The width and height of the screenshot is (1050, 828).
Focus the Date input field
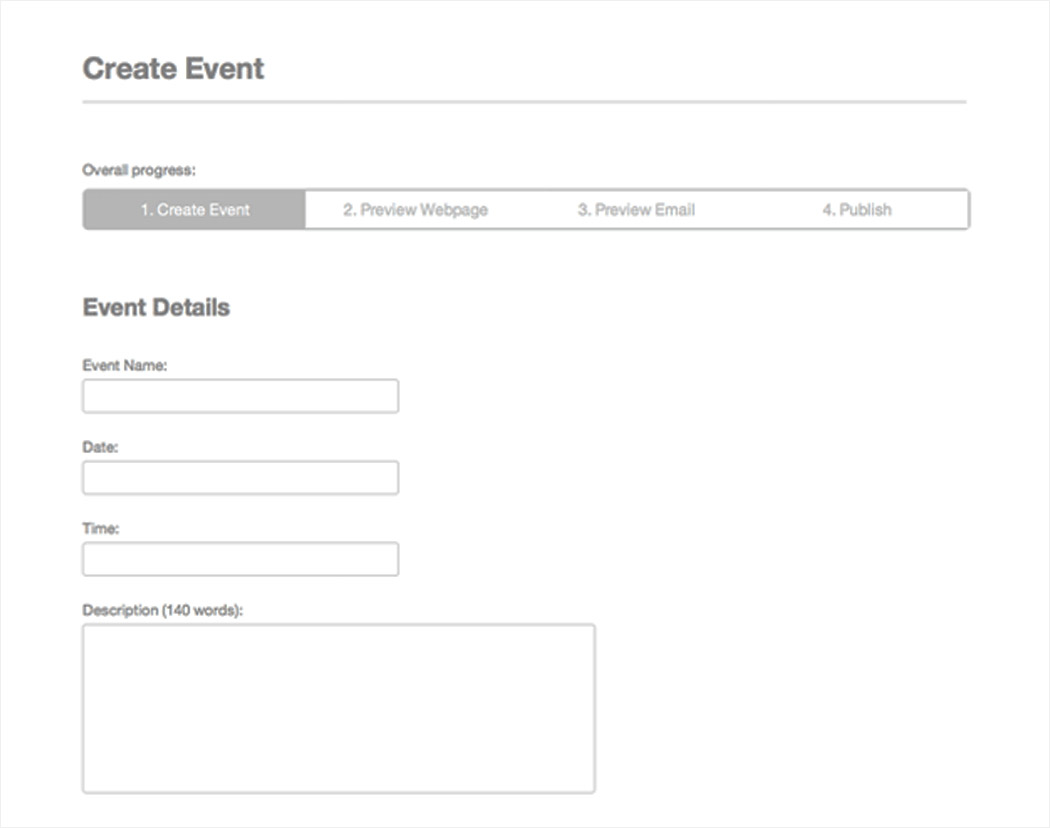(x=240, y=477)
